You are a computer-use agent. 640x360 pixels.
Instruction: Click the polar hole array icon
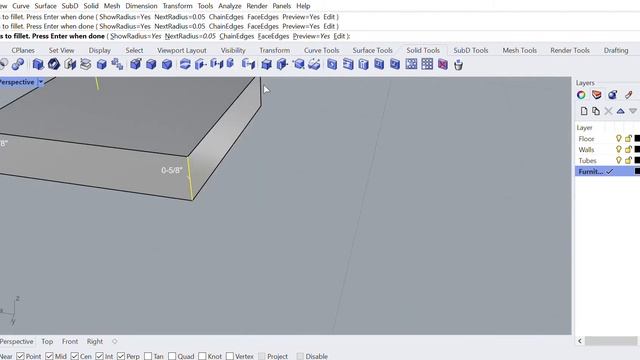click(x=411, y=64)
